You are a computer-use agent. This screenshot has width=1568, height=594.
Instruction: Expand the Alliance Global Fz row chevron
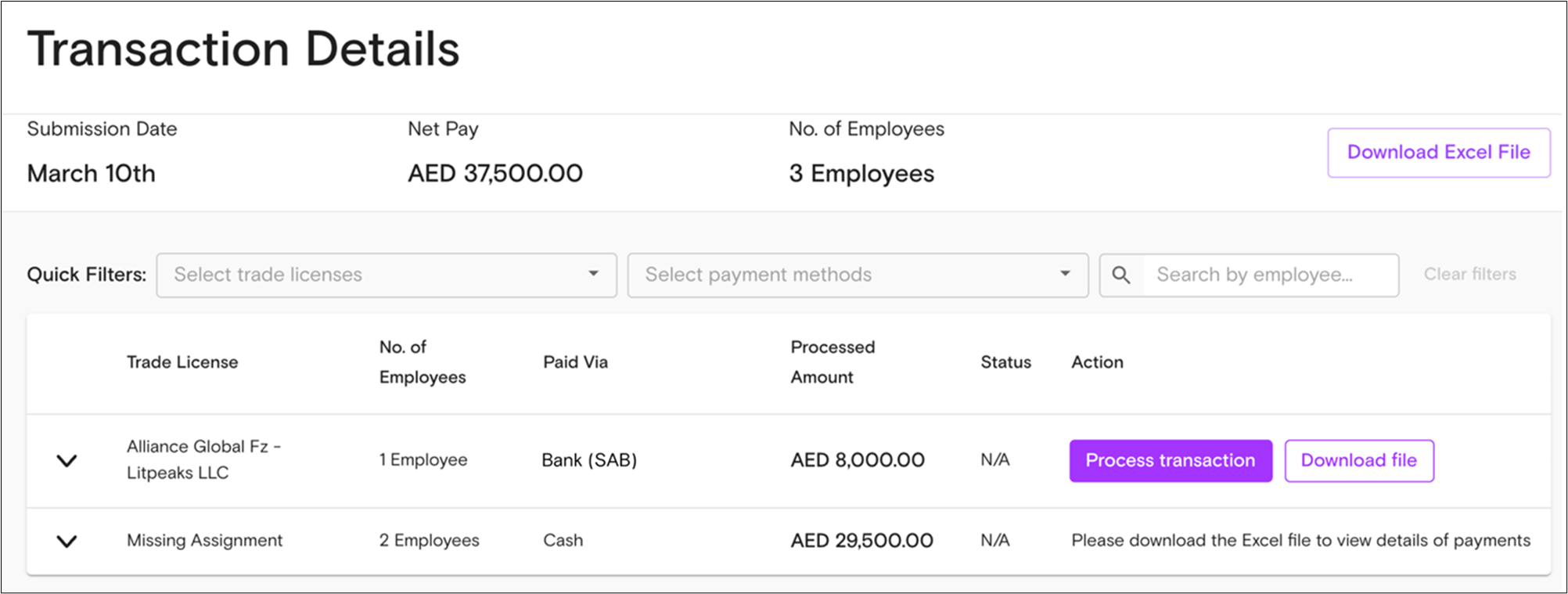point(67,460)
